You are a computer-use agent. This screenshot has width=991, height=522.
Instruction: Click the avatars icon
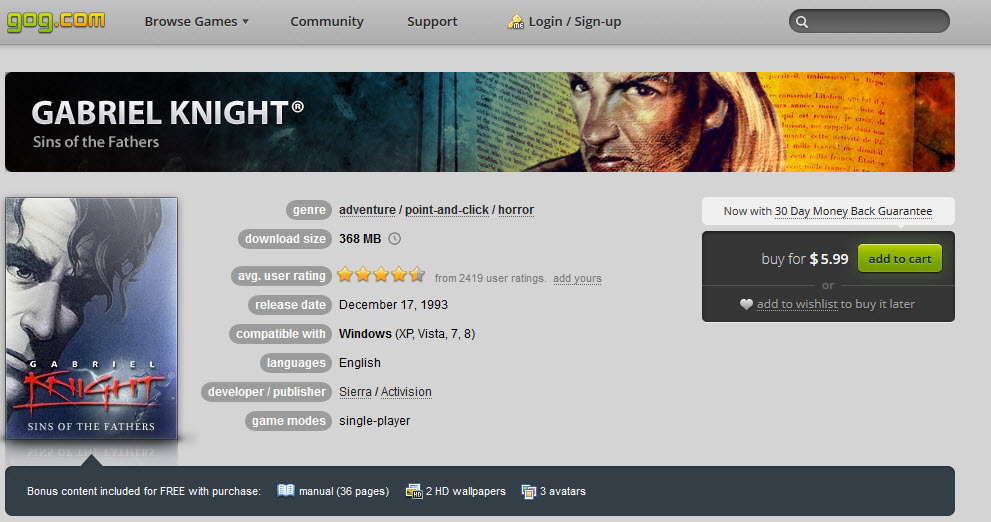pos(528,491)
